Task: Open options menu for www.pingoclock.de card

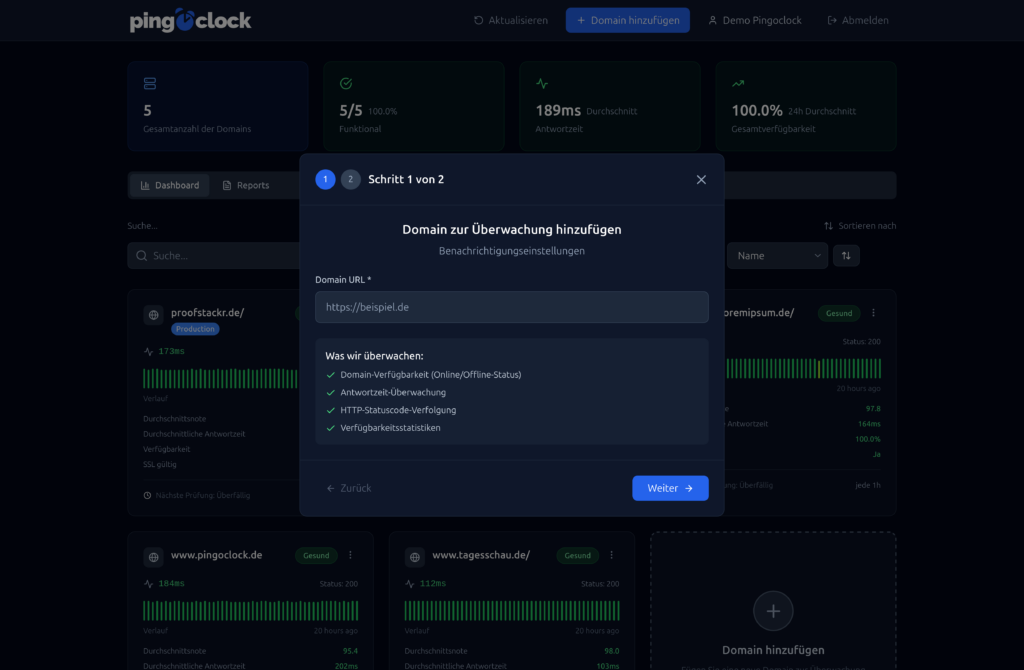Action: (350, 555)
